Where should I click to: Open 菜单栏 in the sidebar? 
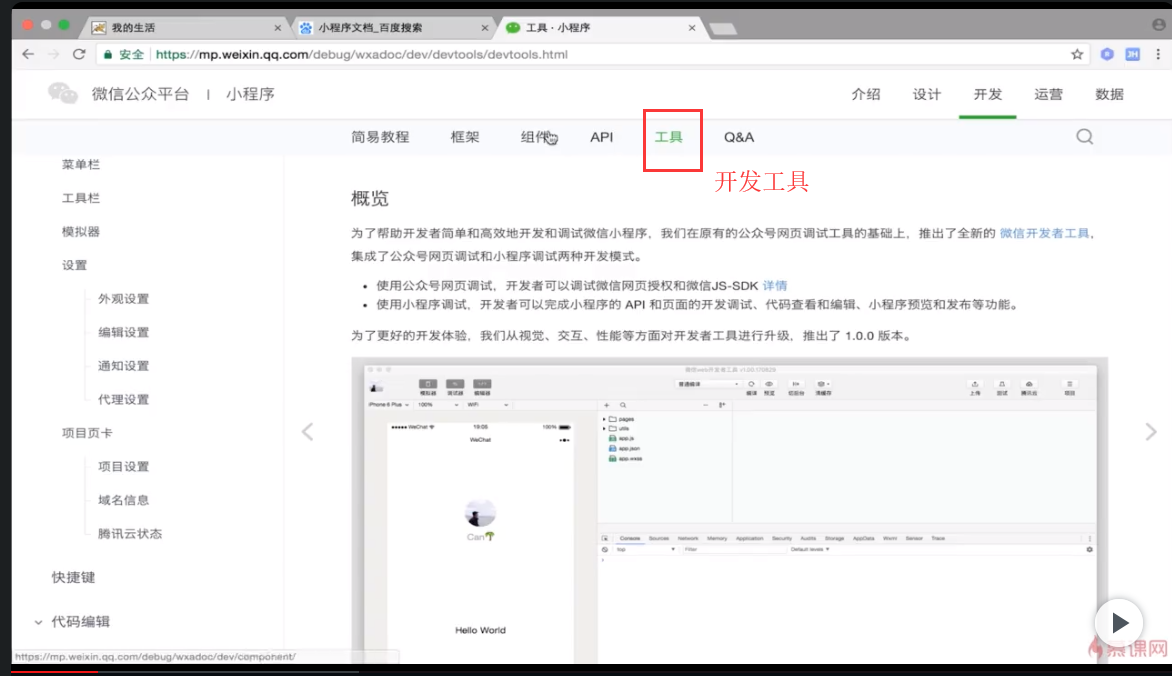pos(81,165)
